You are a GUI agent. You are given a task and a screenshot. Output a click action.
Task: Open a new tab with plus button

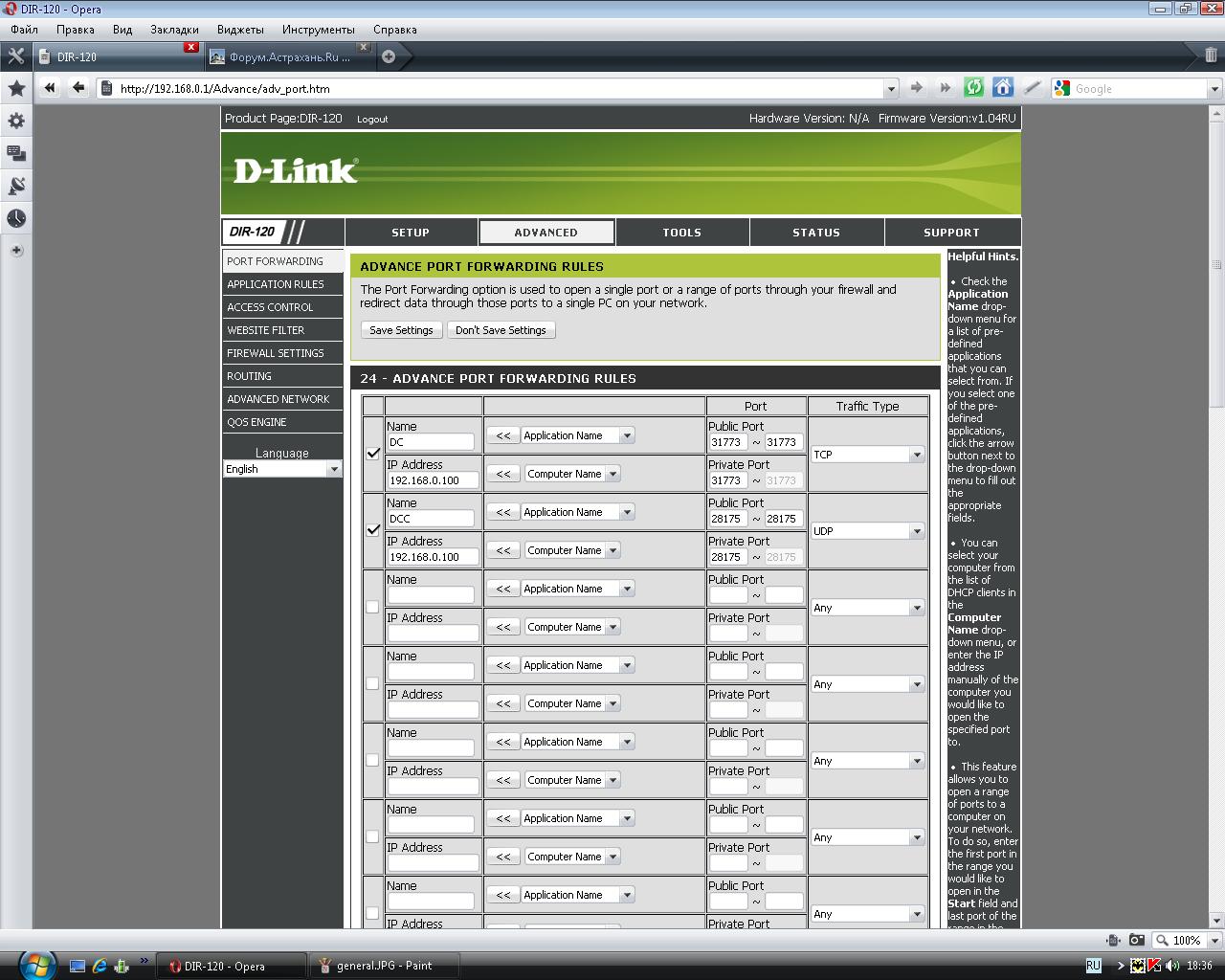point(389,56)
